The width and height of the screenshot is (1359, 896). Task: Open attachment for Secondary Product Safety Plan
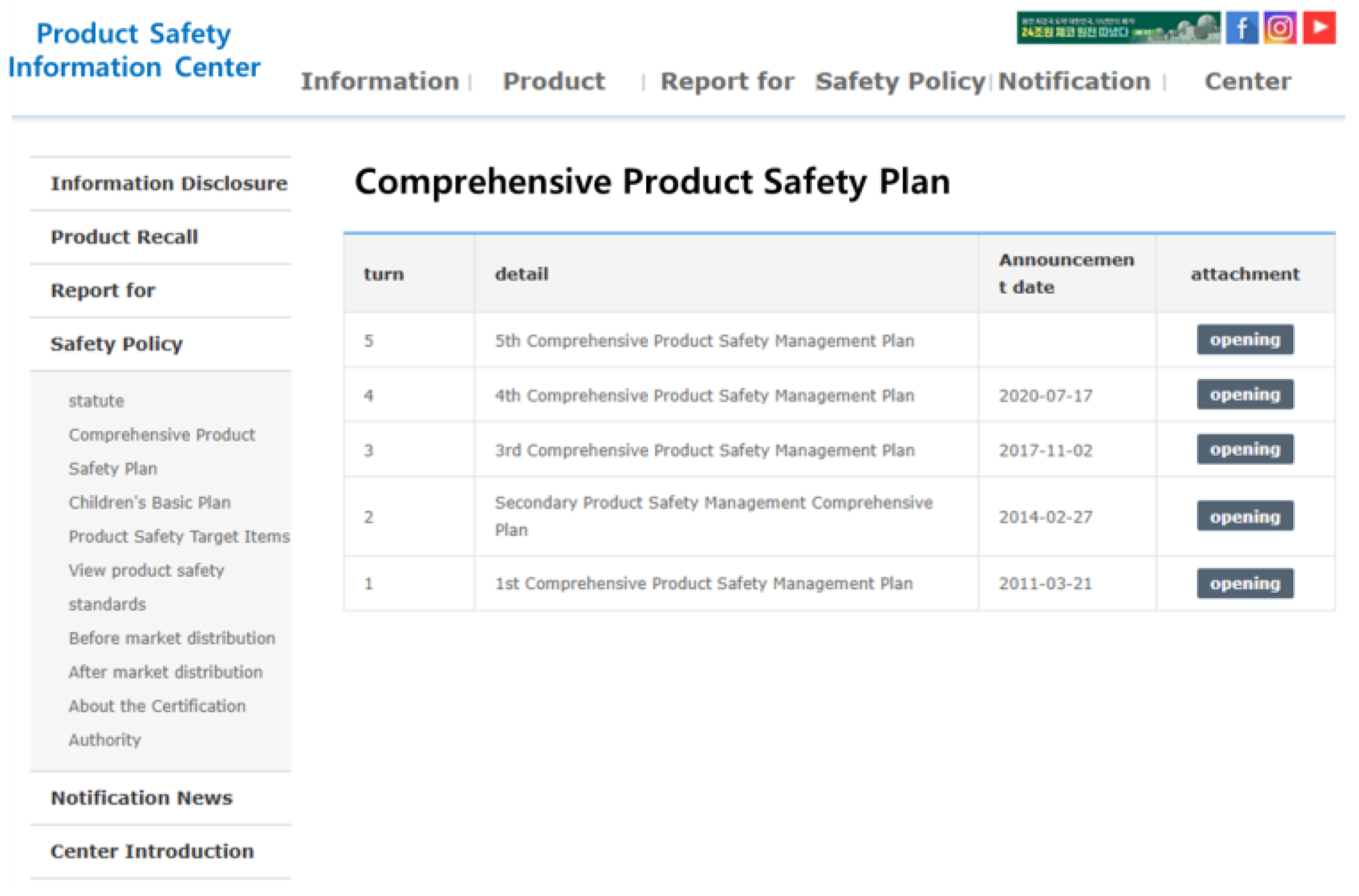tap(1244, 517)
